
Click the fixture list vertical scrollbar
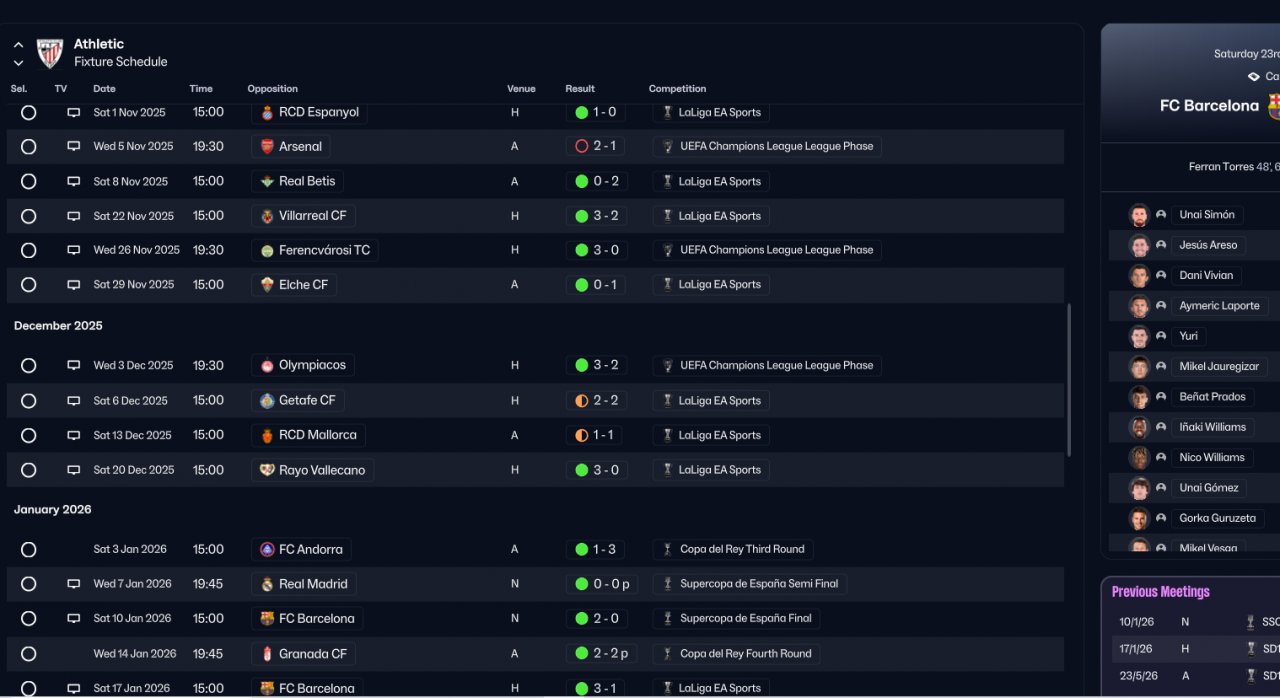click(1069, 380)
